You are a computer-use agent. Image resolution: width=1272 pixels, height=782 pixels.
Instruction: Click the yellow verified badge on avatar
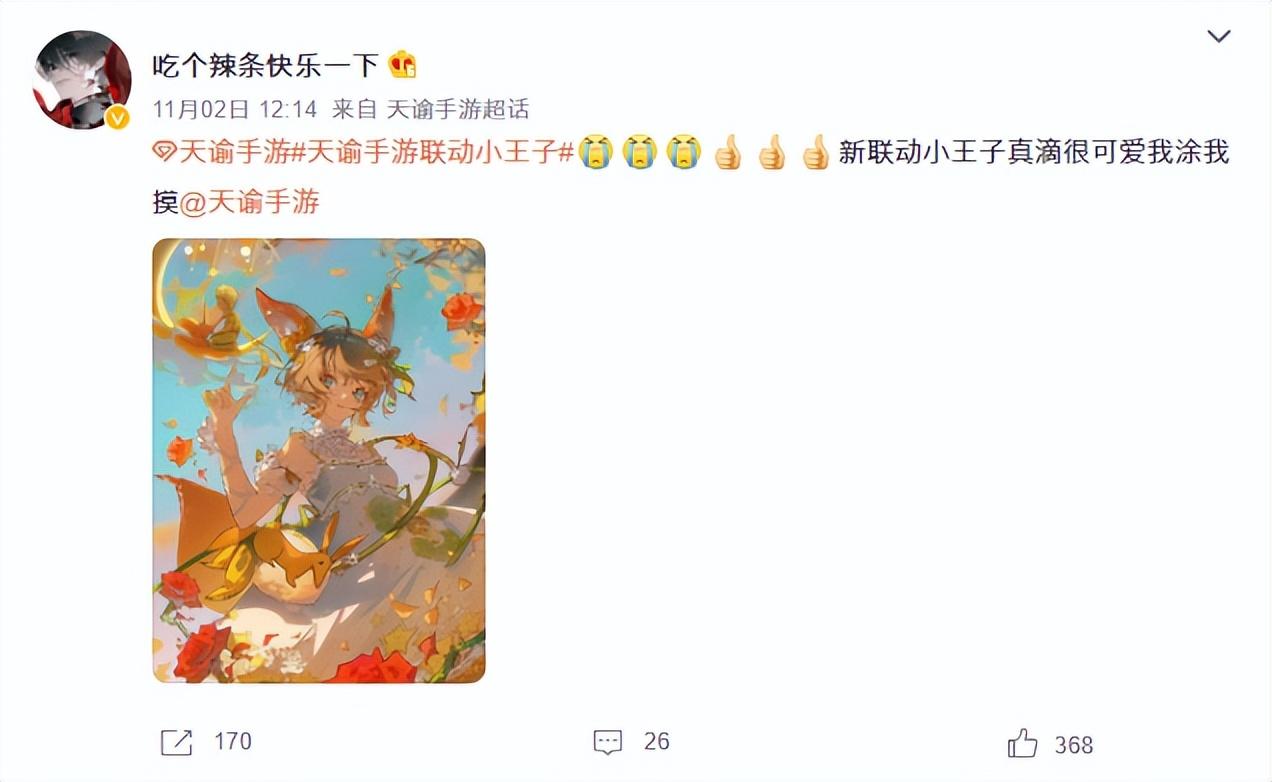tap(118, 118)
